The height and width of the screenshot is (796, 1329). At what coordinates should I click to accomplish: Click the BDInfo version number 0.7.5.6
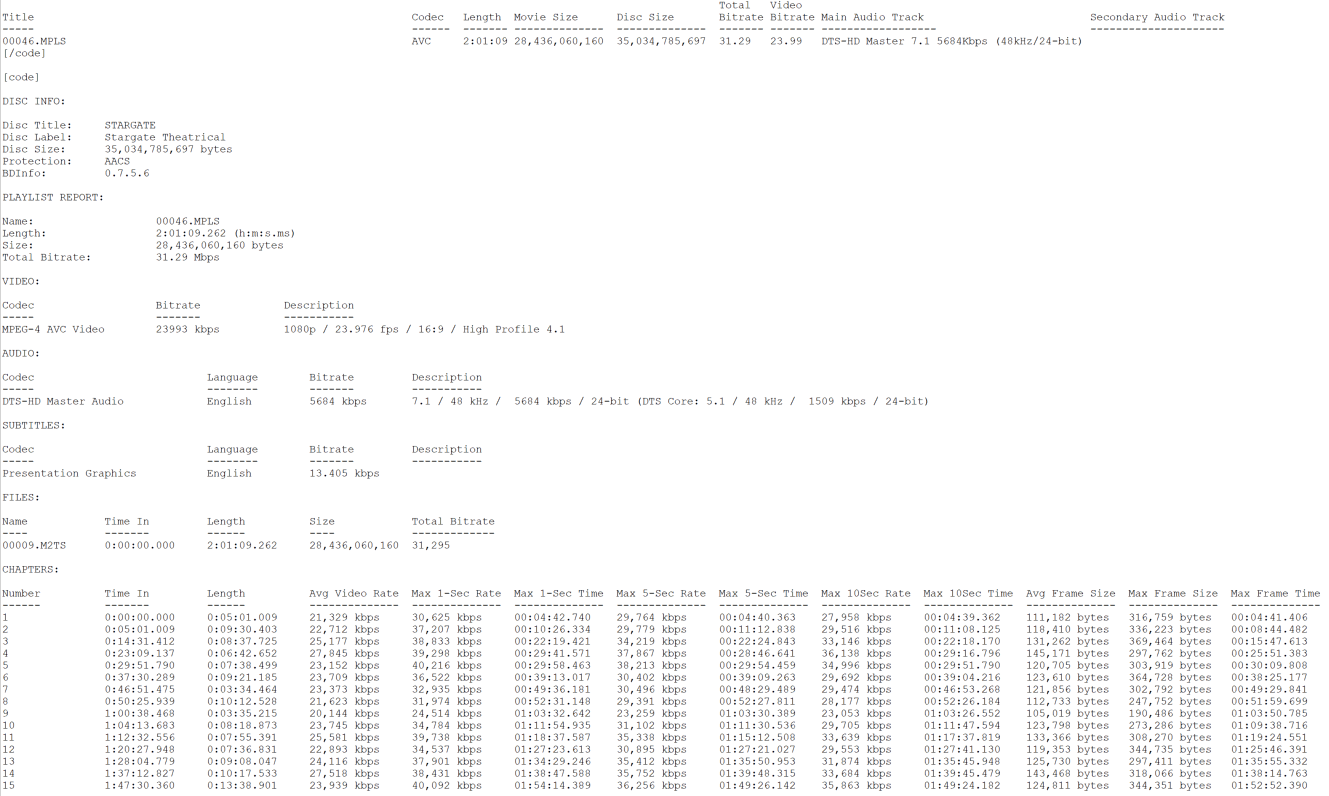(127, 174)
